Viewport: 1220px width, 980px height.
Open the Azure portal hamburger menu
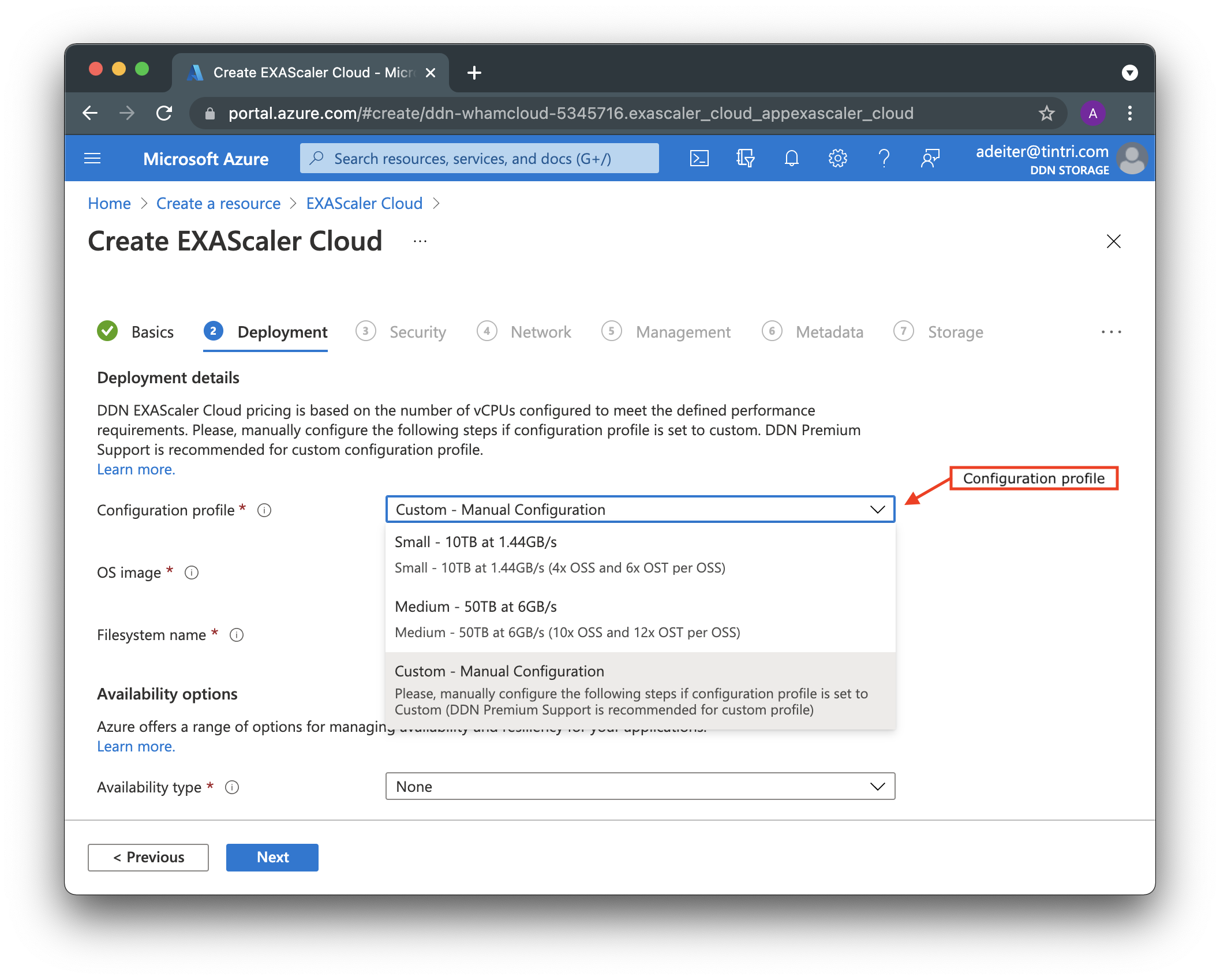tap(92, 158)
